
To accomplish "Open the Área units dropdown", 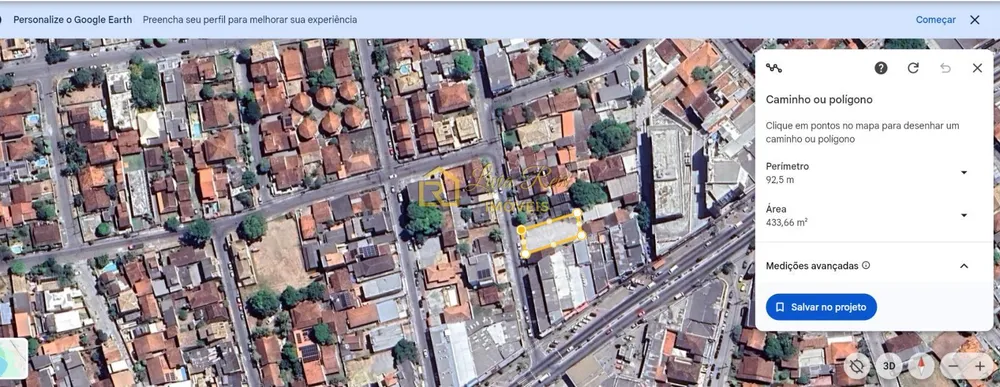I will point(964,215).
